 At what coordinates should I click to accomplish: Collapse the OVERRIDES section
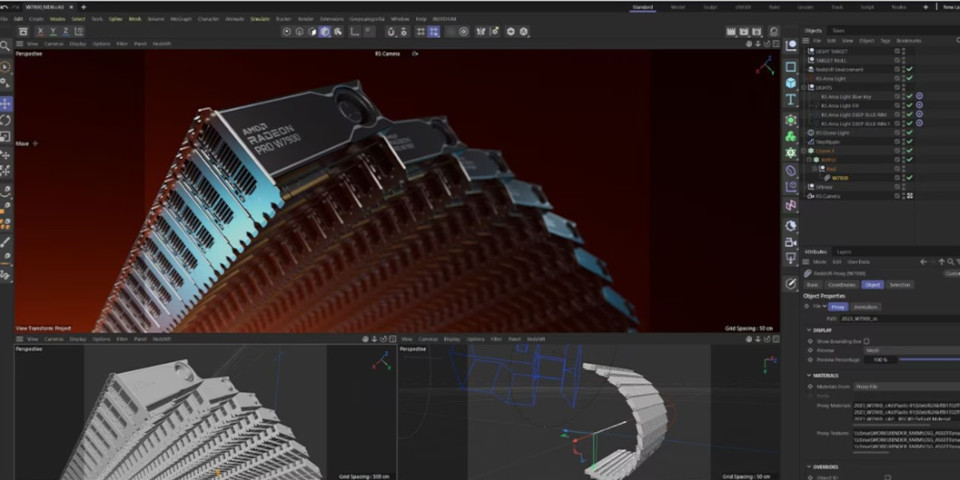tap(809, 467)
